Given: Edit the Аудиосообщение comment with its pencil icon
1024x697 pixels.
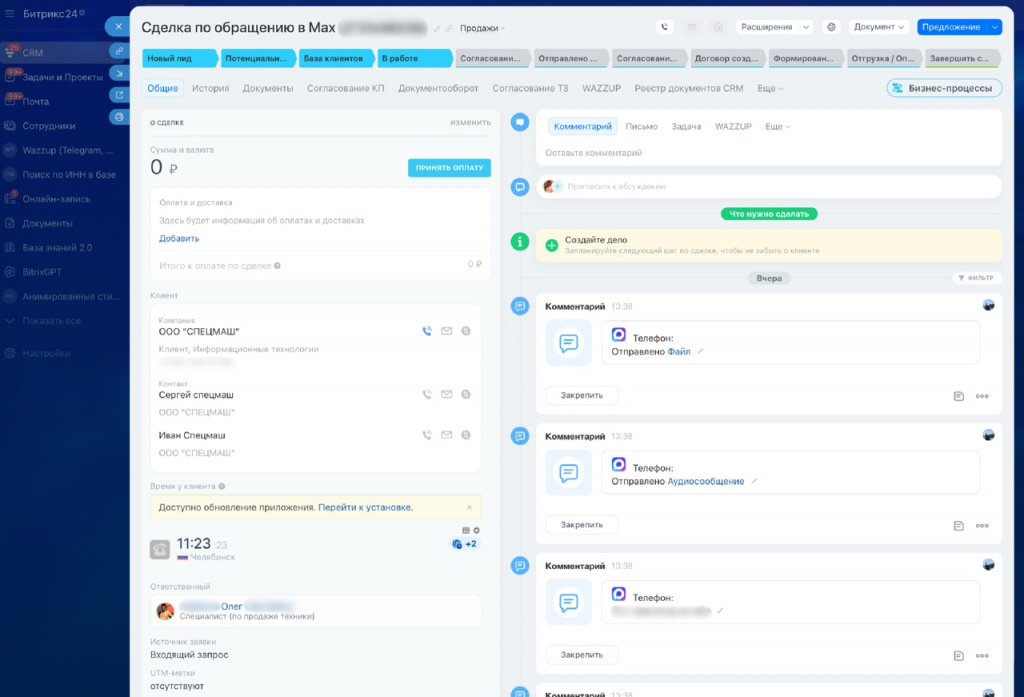Looking at the screenshot, I should [x=754, y=481].
